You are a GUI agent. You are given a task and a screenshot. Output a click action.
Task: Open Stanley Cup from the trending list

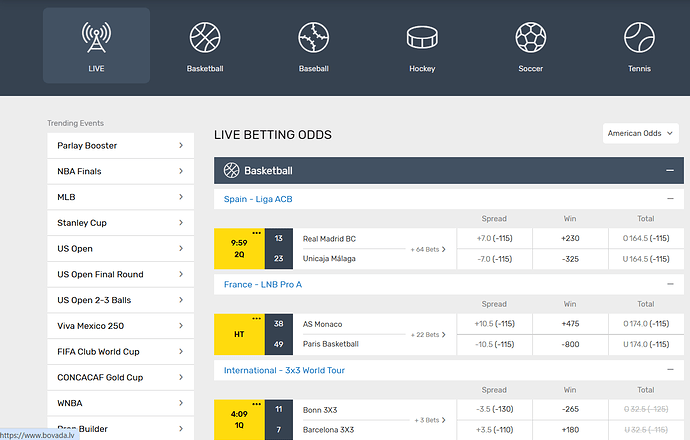coord(120,223)
